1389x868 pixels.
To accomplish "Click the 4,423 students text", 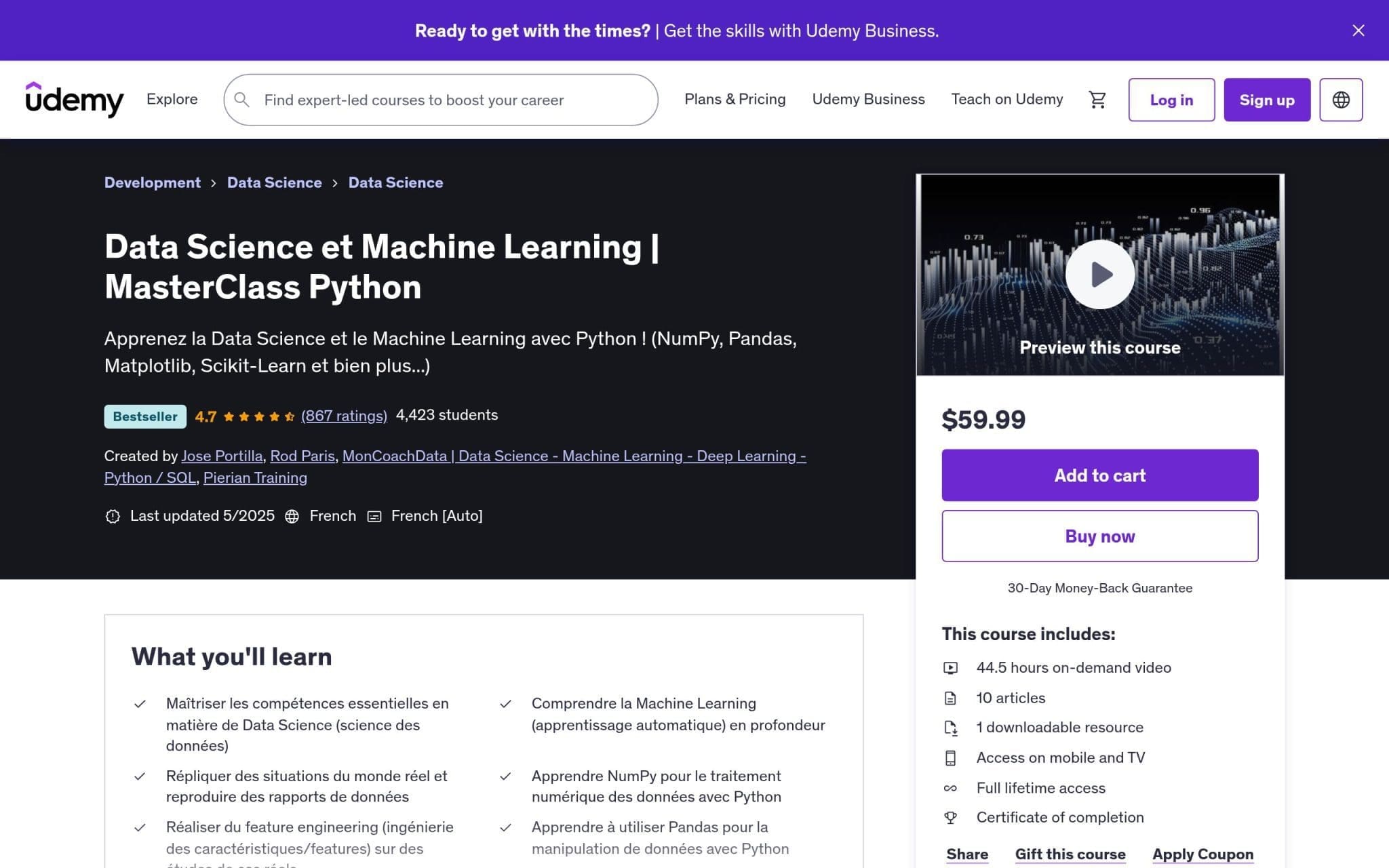I will [447, 415].
